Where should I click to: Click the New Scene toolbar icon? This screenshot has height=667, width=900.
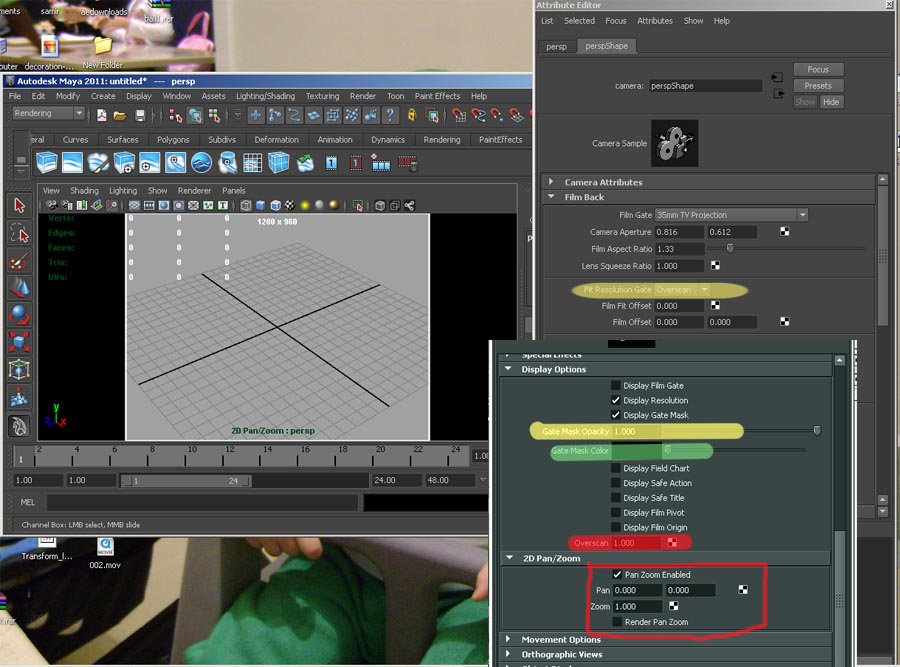(x=102, y=115)
